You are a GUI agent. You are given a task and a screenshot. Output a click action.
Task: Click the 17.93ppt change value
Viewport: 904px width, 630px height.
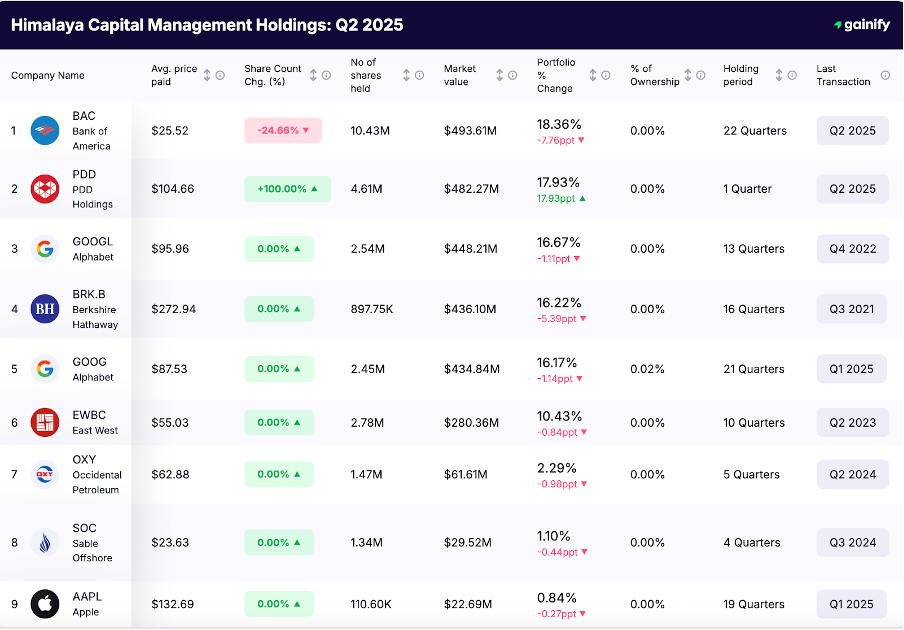point(556,198)
